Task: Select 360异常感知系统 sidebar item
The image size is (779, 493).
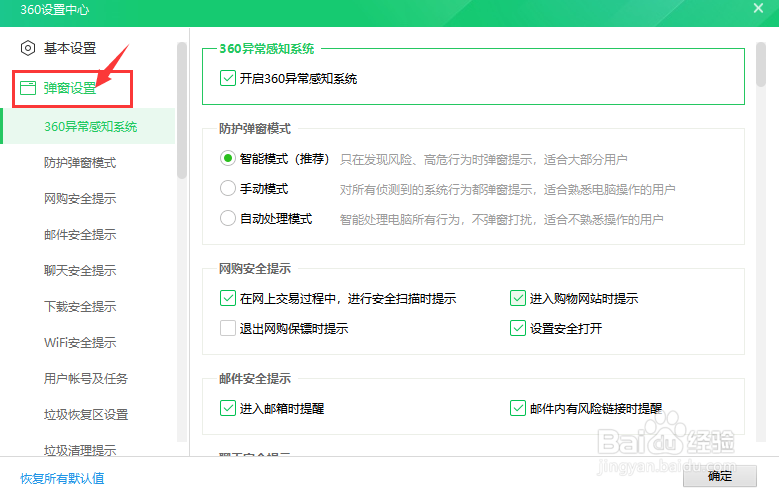Action: 88,126
